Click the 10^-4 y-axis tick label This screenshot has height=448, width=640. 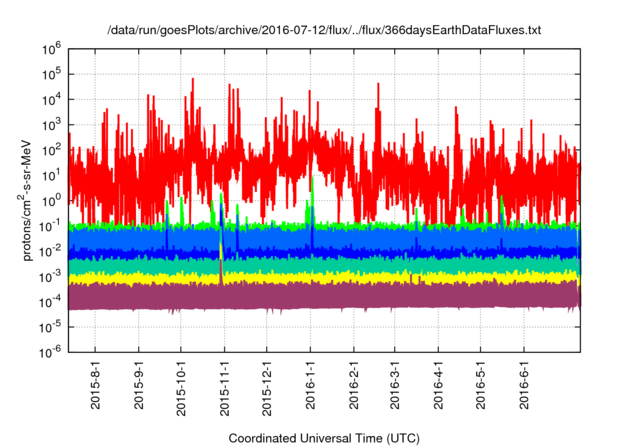[50, 302]
